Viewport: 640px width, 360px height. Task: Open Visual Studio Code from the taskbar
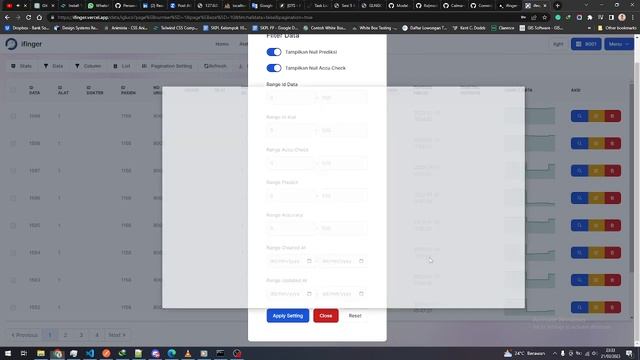click(x=90, y=353)
